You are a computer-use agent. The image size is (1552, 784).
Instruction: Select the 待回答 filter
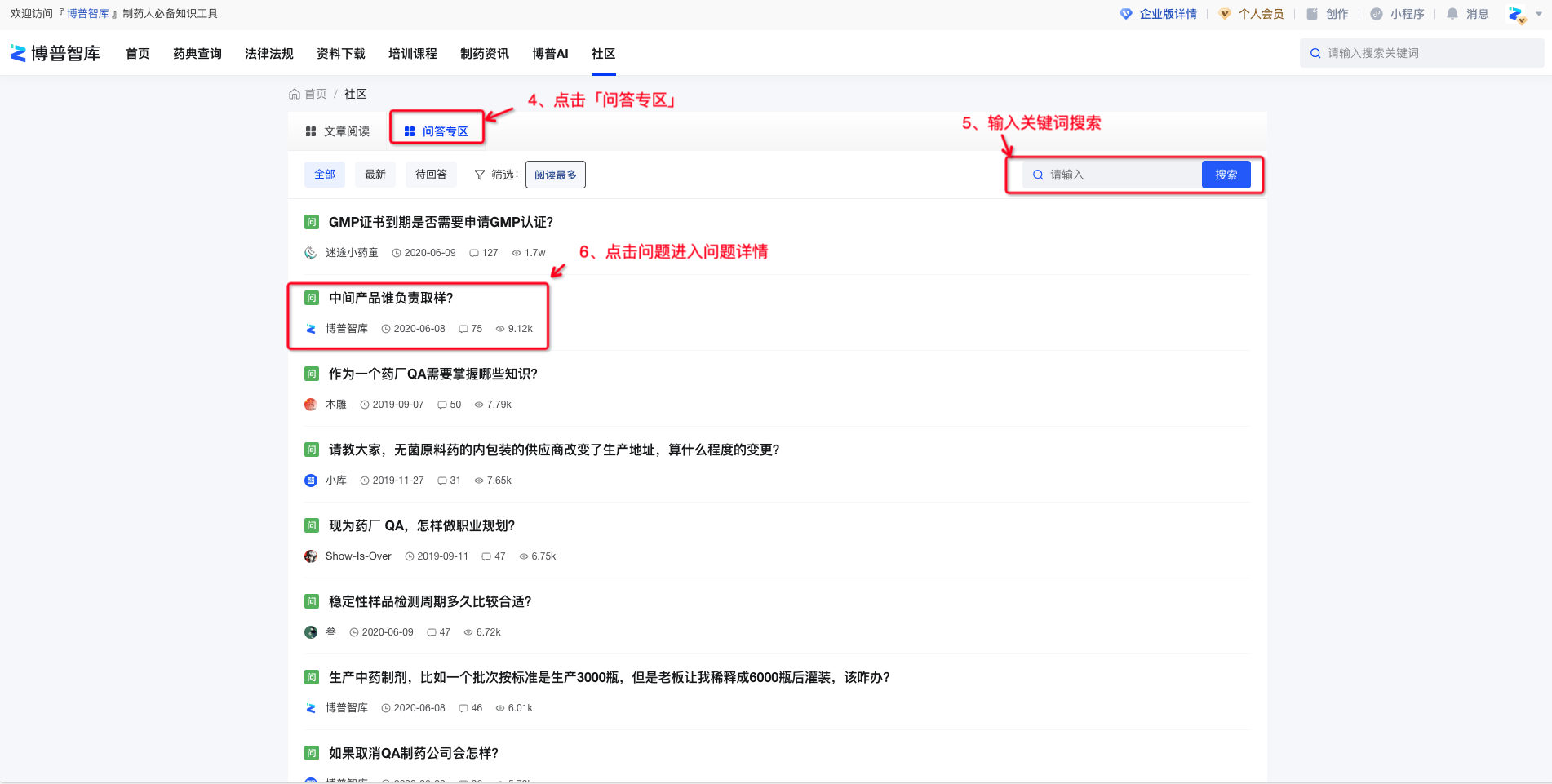[431, 175]
